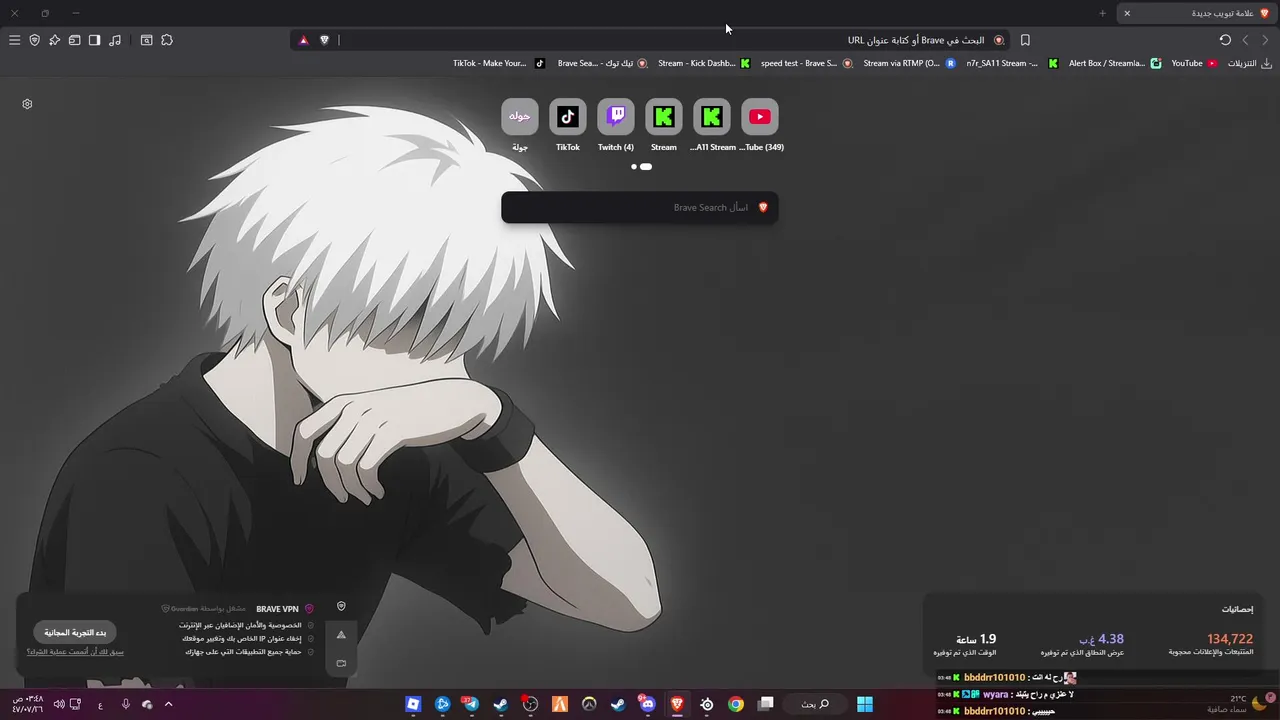Click the 134,722 blocked trackers stat
The image size is (1280, 720).
click(x=1211, y=645)
